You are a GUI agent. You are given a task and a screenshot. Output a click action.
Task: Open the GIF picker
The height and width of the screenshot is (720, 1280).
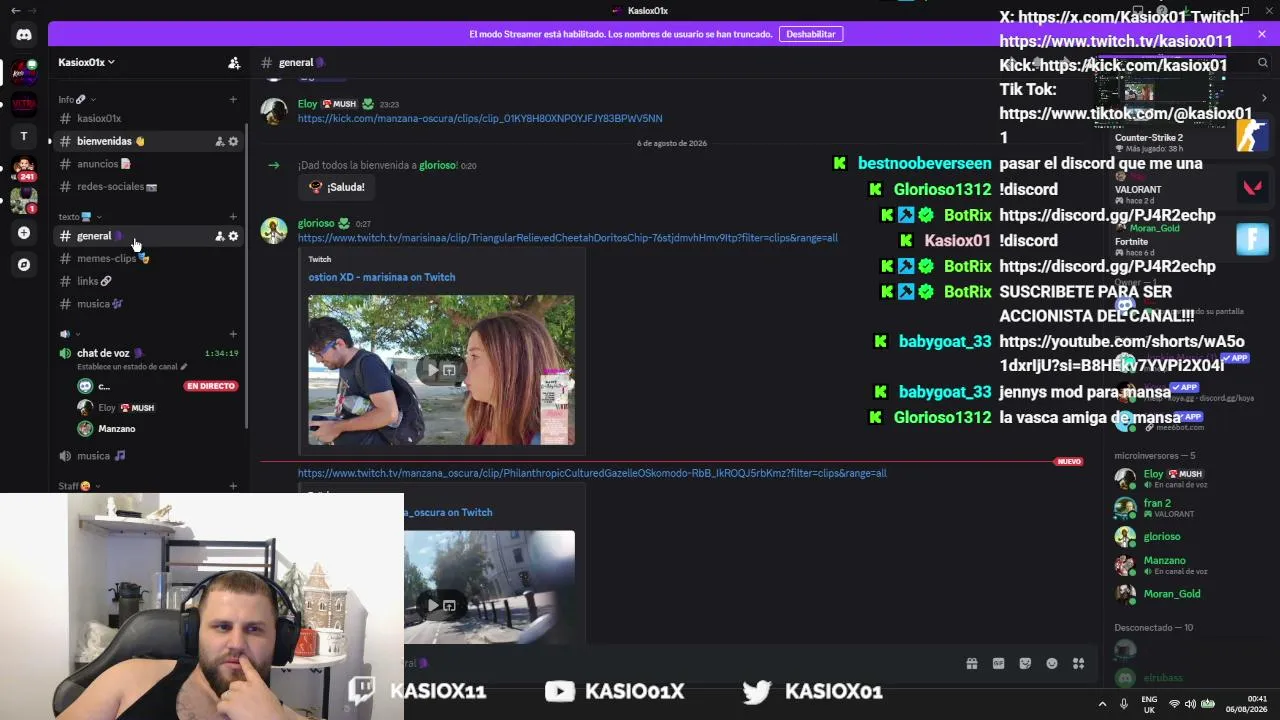(998, 663)
